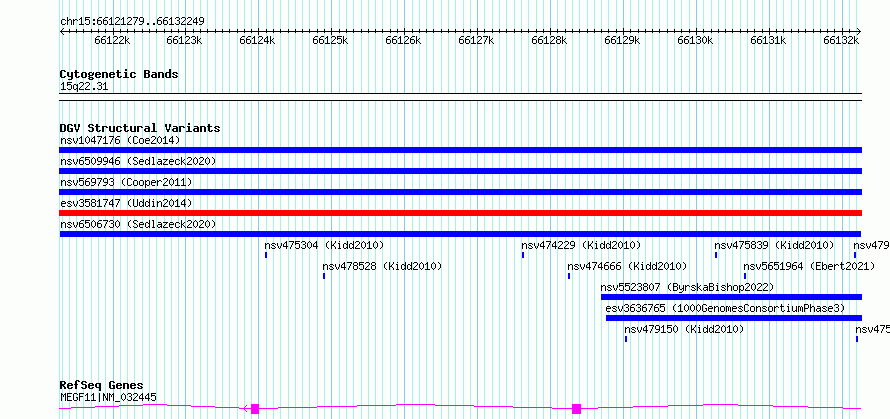This screenshot has height=419, width=890.
Task: Click the nsv6509946 (Sedlazeck2020) label
Action: [x=138, y=161]
